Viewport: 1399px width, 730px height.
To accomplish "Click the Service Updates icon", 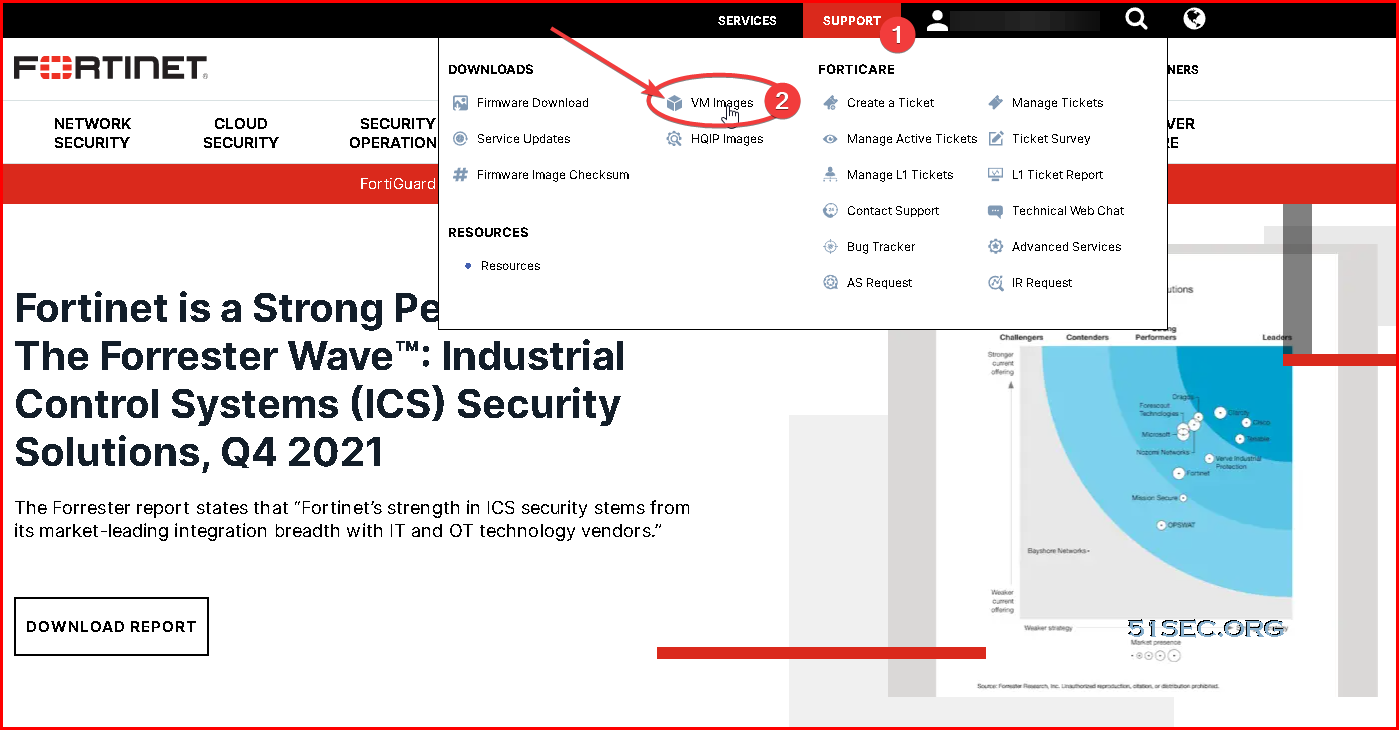I will tap(460, 139).
